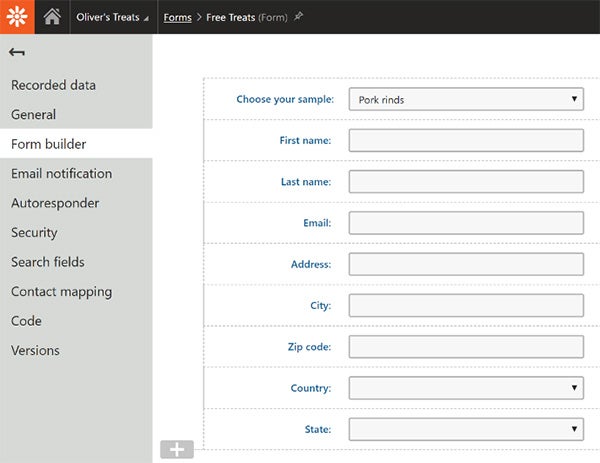Go to the Security tab
The width and height of the screenshot is (600, 463).
coord(34,233)
